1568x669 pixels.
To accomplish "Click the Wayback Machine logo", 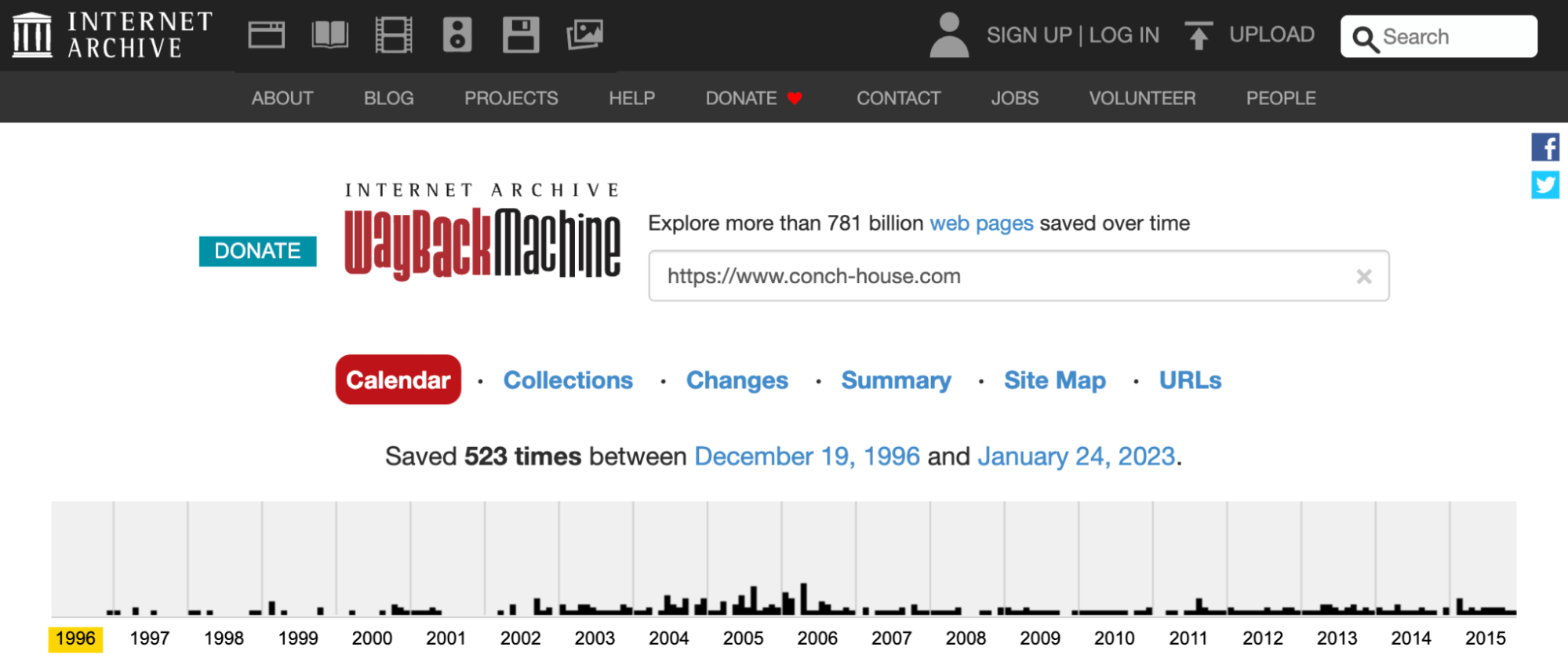I will [x=482, y=232].
